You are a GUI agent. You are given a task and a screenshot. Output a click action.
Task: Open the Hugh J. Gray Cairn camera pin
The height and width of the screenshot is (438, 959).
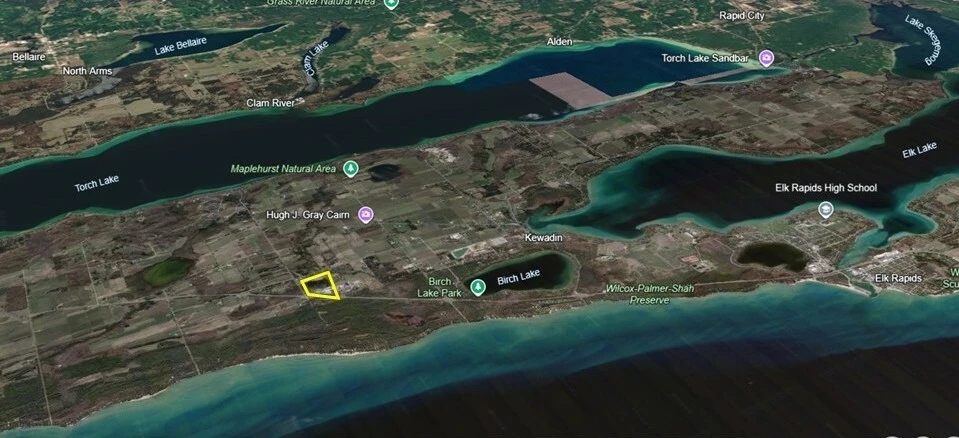pos(366,215)
